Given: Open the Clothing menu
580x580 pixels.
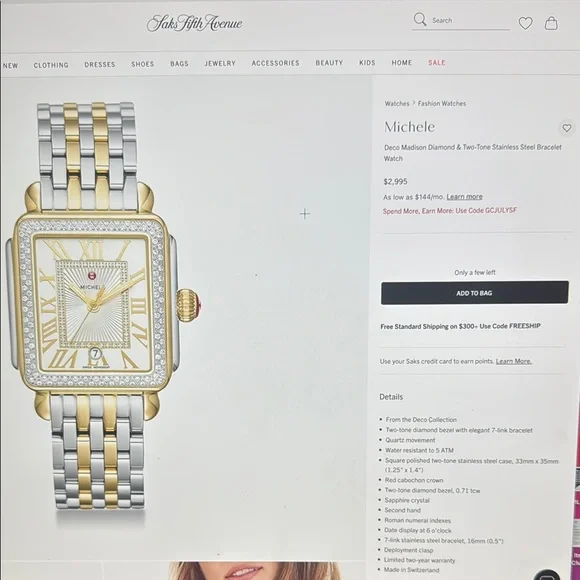Looking at the screenshot, I should coord(51,65).
